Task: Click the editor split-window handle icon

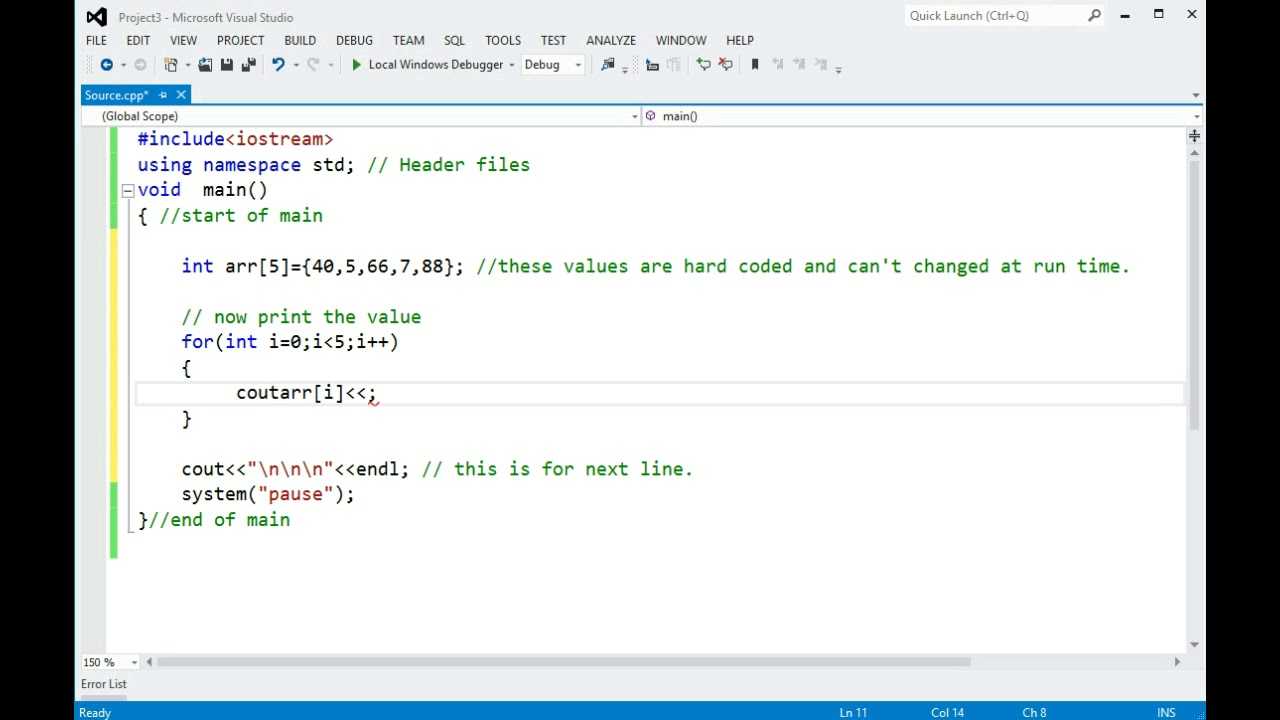Action: (x=1194, y=135)
